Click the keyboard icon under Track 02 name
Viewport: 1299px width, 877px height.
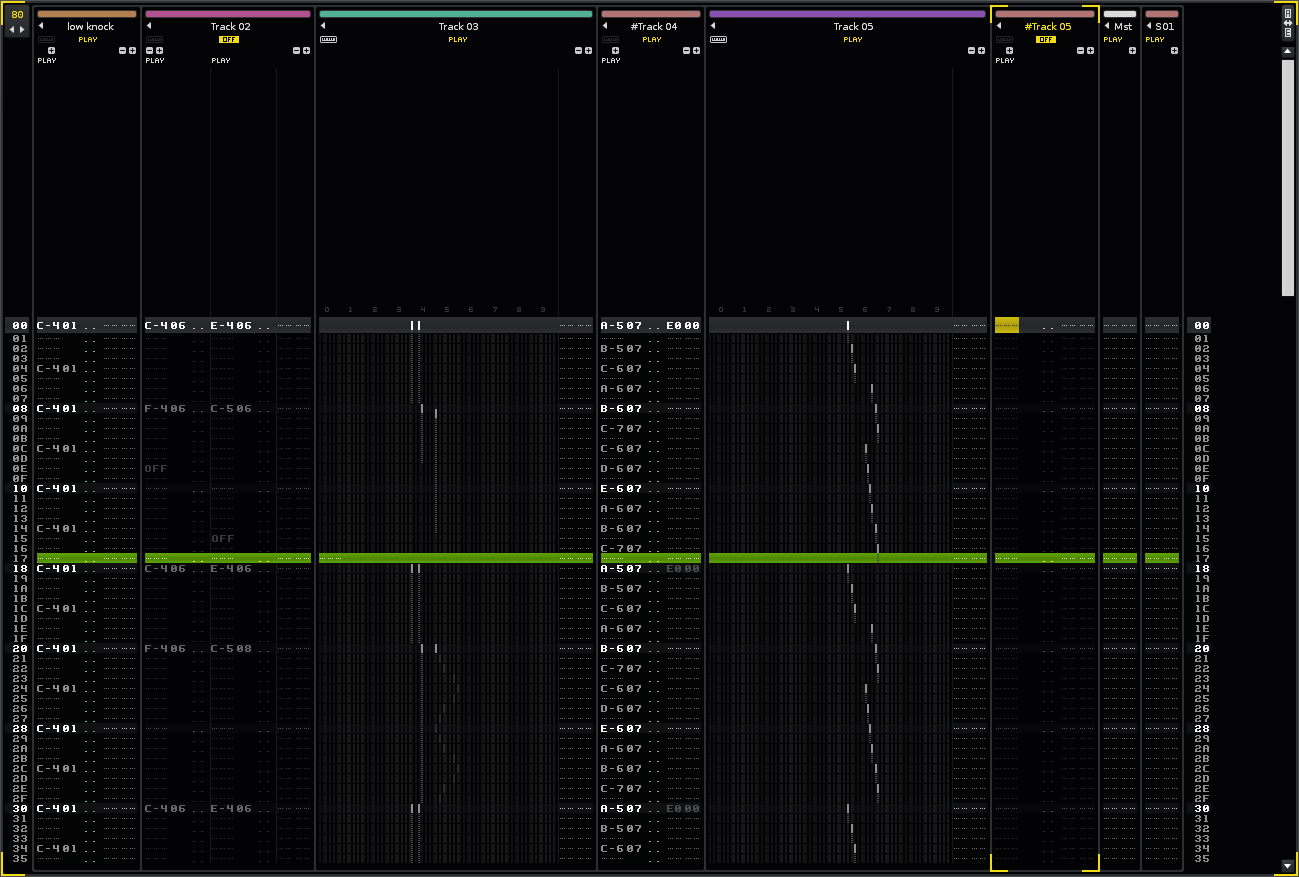[154, 39]
